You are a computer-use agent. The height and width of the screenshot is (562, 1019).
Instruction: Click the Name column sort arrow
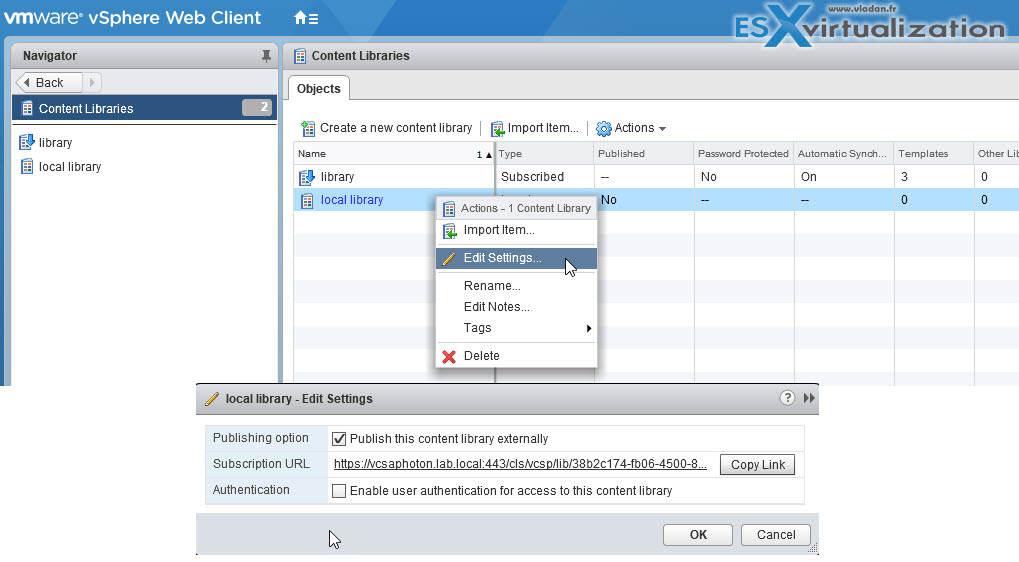[x=489, y=155]
